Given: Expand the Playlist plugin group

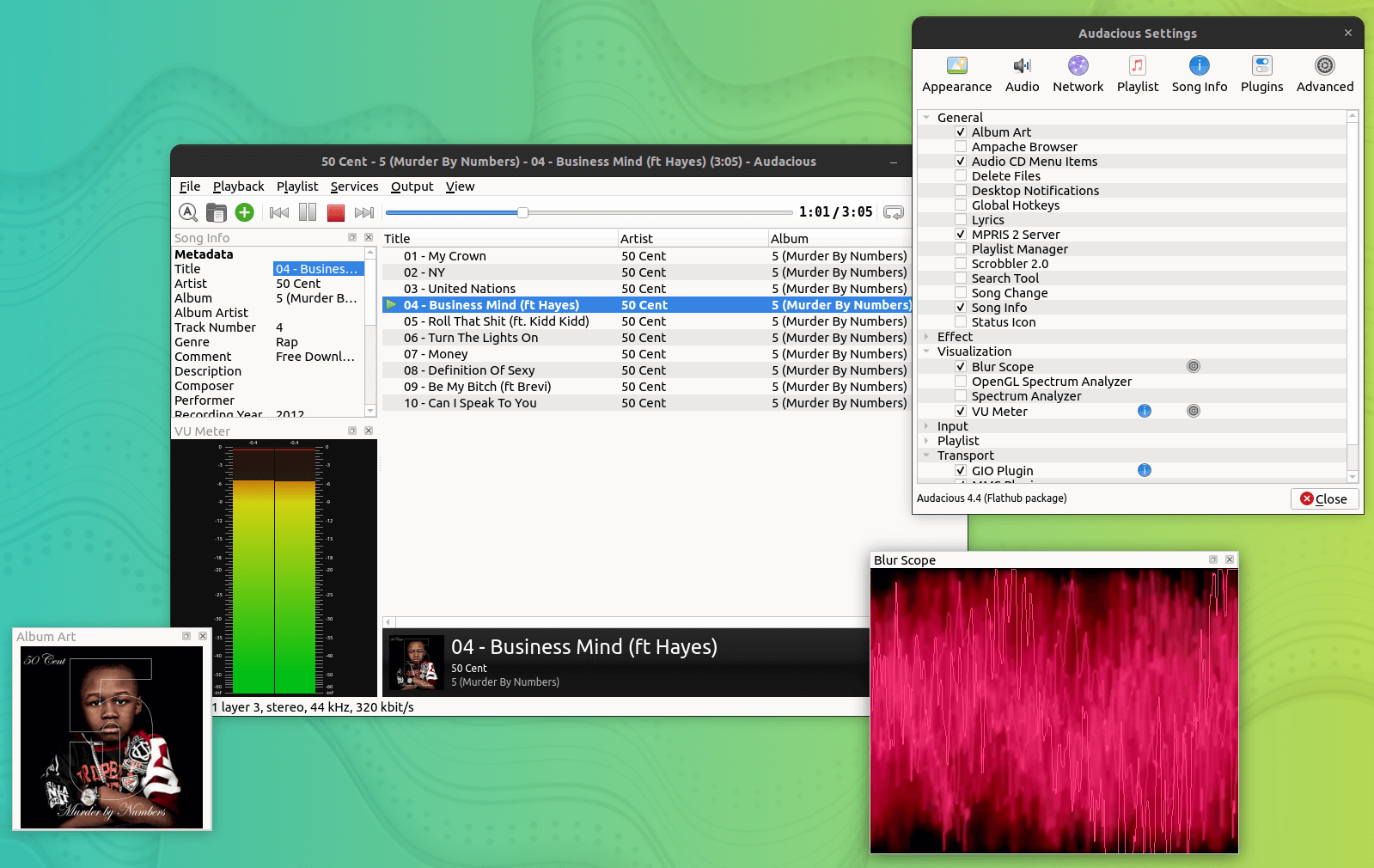Looking at the screenshot, I should (926, 441).
